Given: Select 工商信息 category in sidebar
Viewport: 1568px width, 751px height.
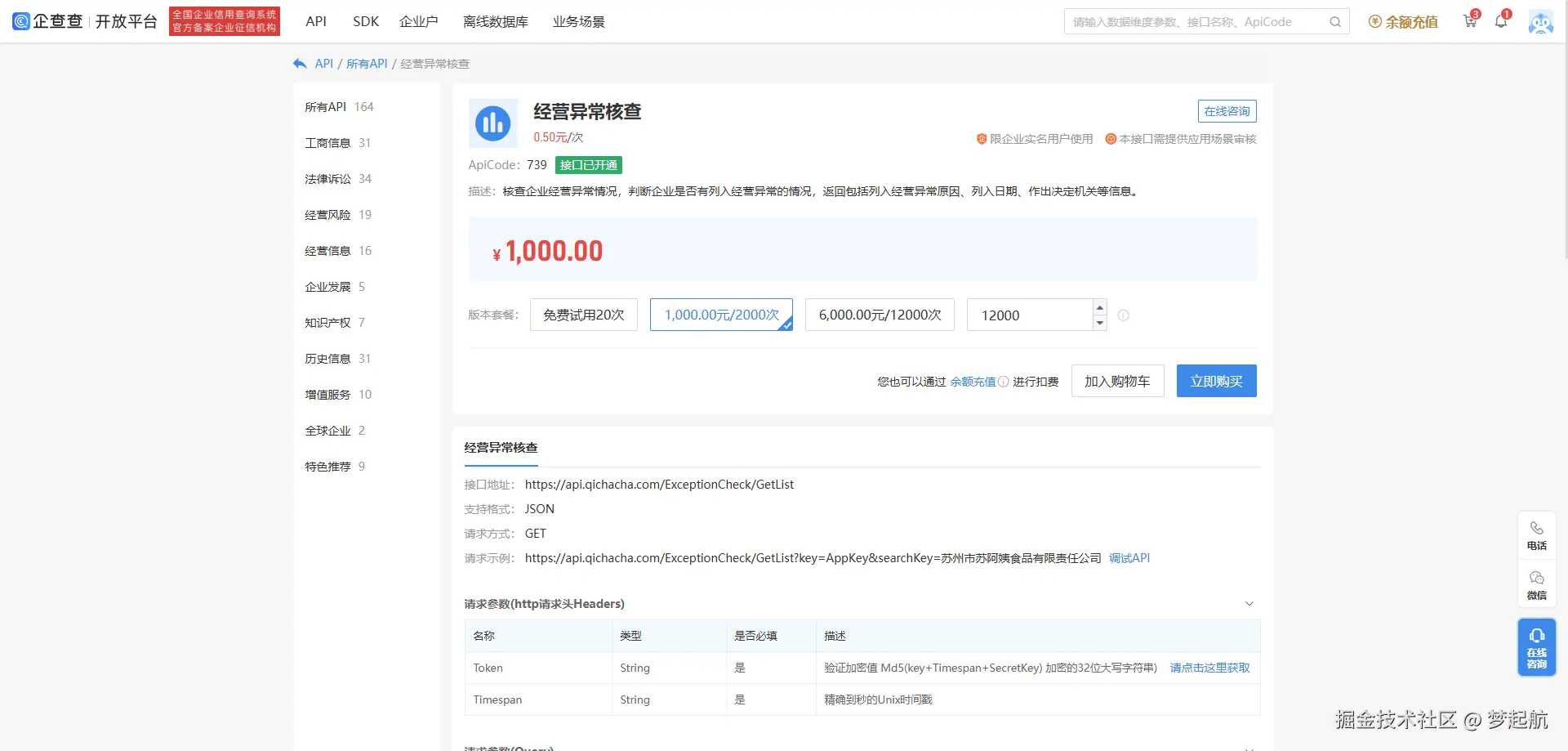Looking at the screenshot, I should click(x=337, y=143).
